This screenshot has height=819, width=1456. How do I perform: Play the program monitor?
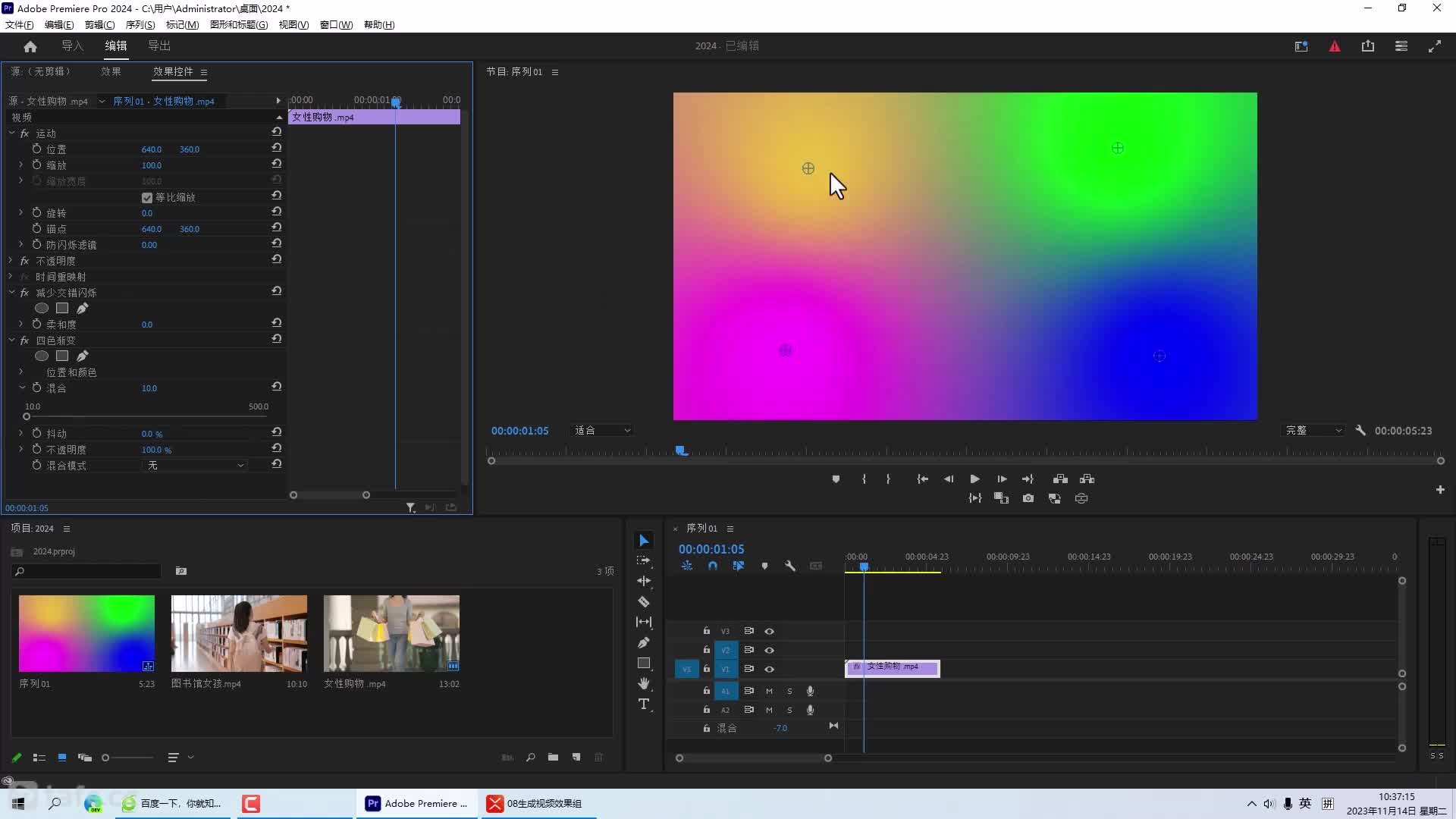coord(974,479)
